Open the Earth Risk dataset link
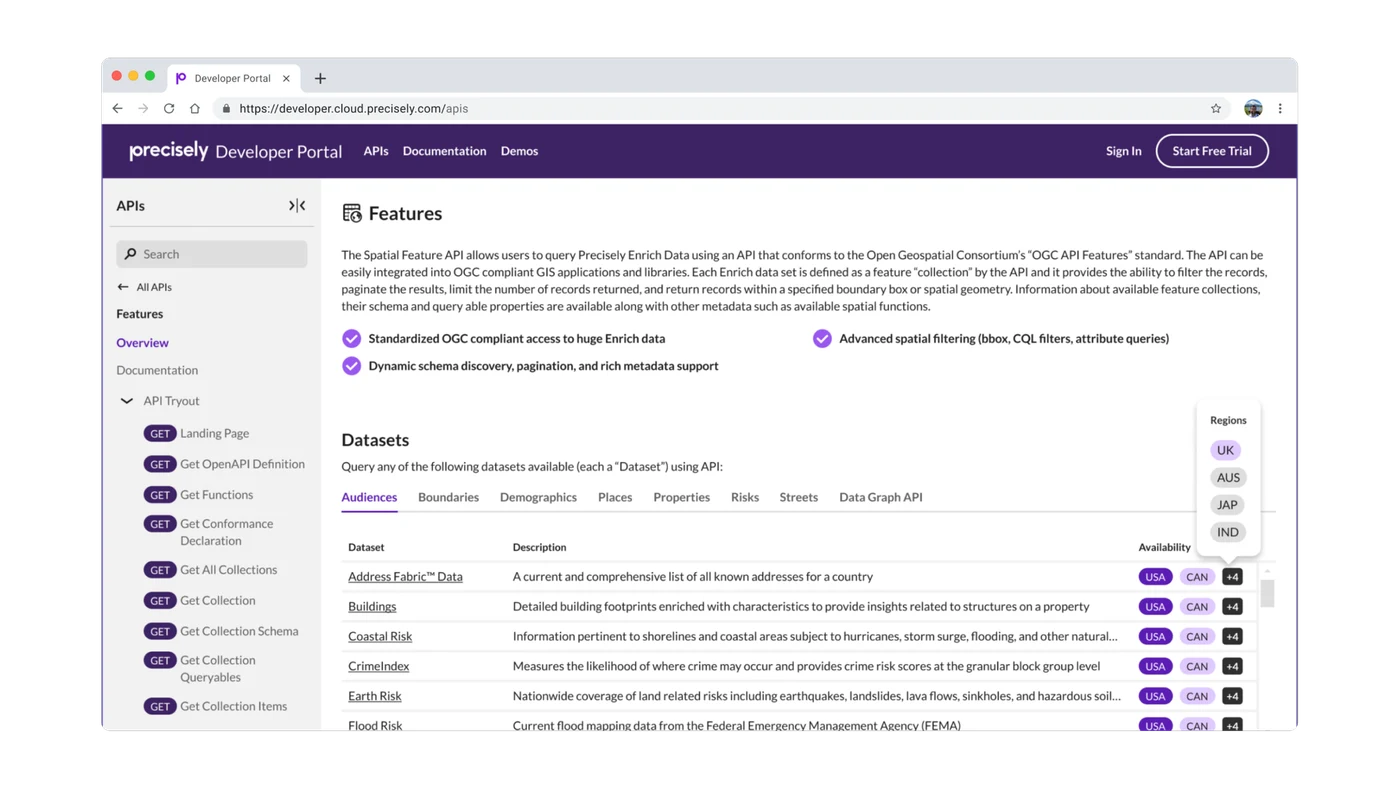The image size is (1400, 788). 375,696
